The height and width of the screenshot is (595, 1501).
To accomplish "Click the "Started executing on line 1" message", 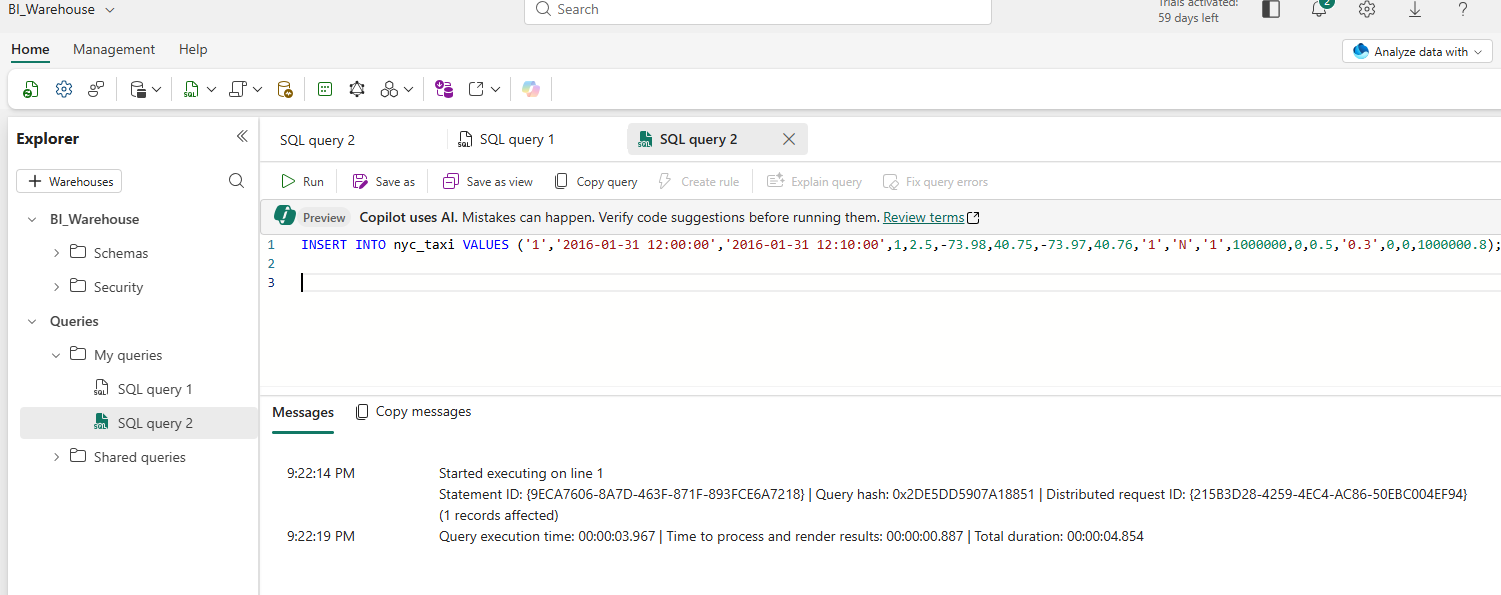I will pos(521,473).
